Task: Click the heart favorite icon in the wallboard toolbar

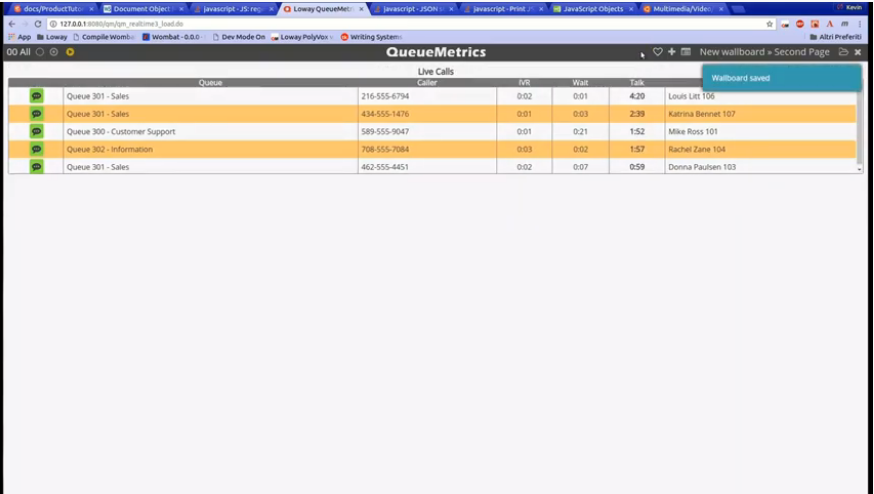Action: 658,52
